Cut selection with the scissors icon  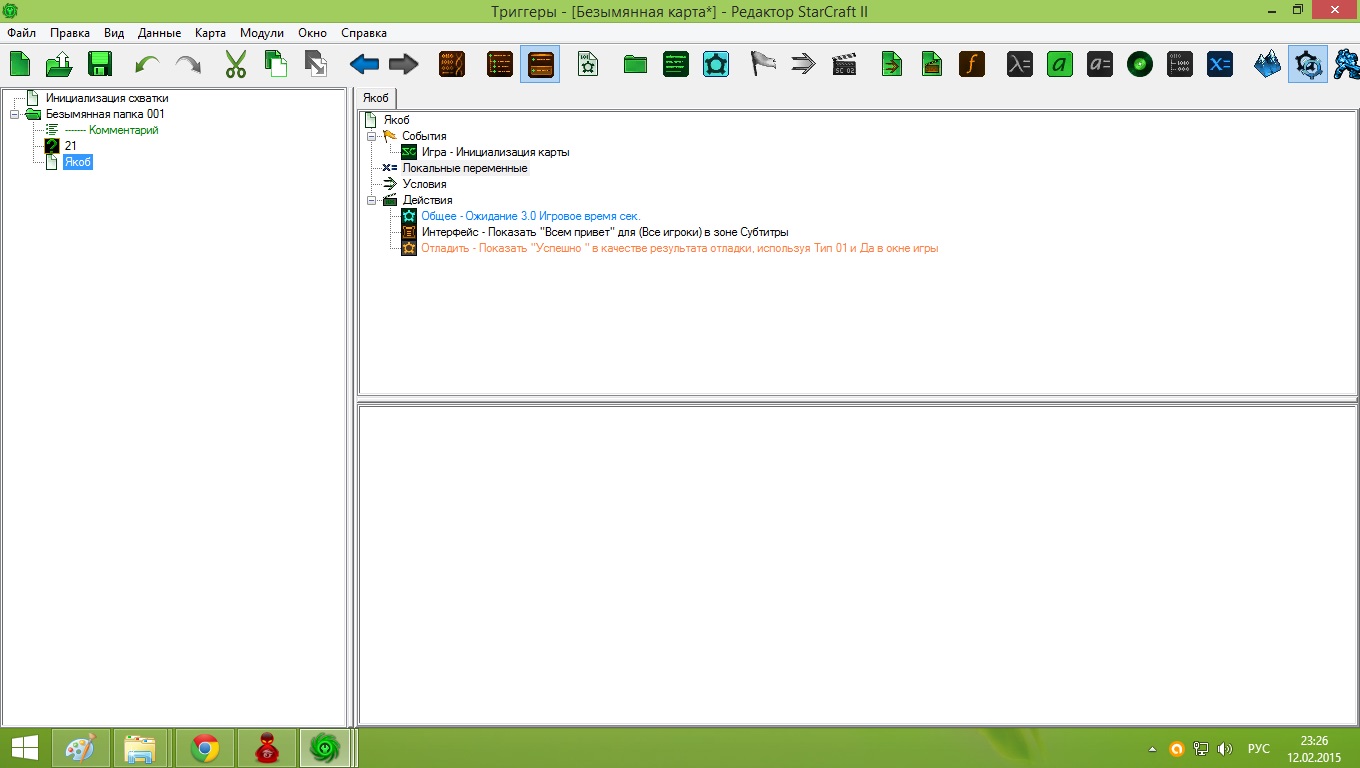click(235, 65)
